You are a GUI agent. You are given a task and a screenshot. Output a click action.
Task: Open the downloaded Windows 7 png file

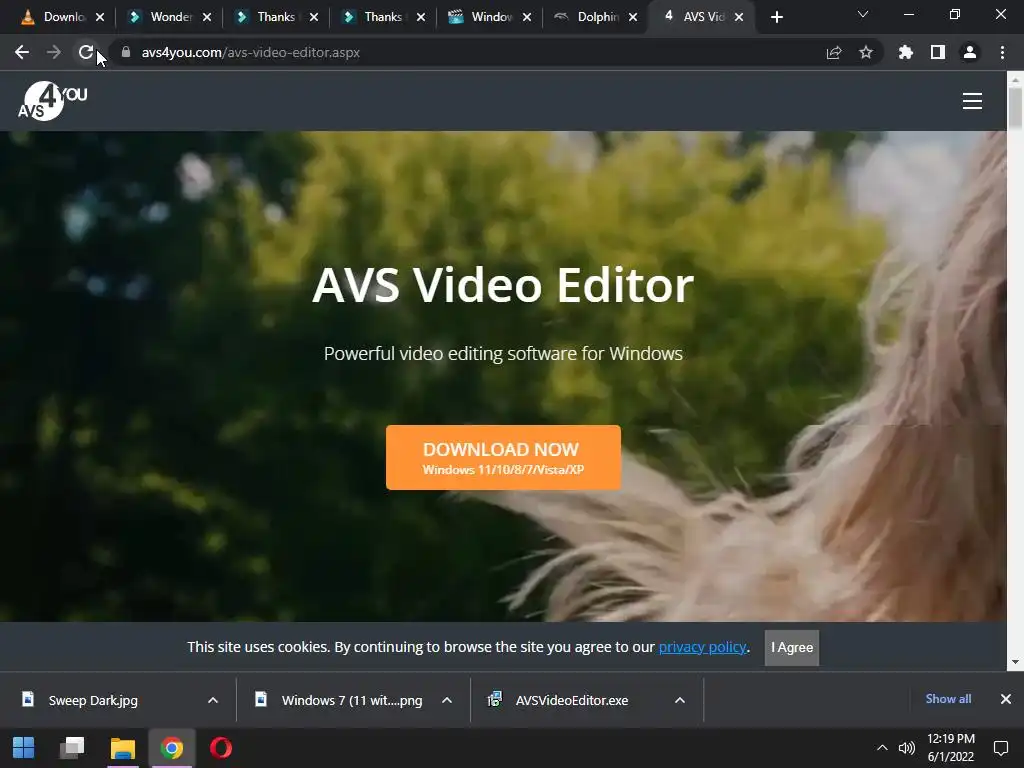click(x=352, y=700)
